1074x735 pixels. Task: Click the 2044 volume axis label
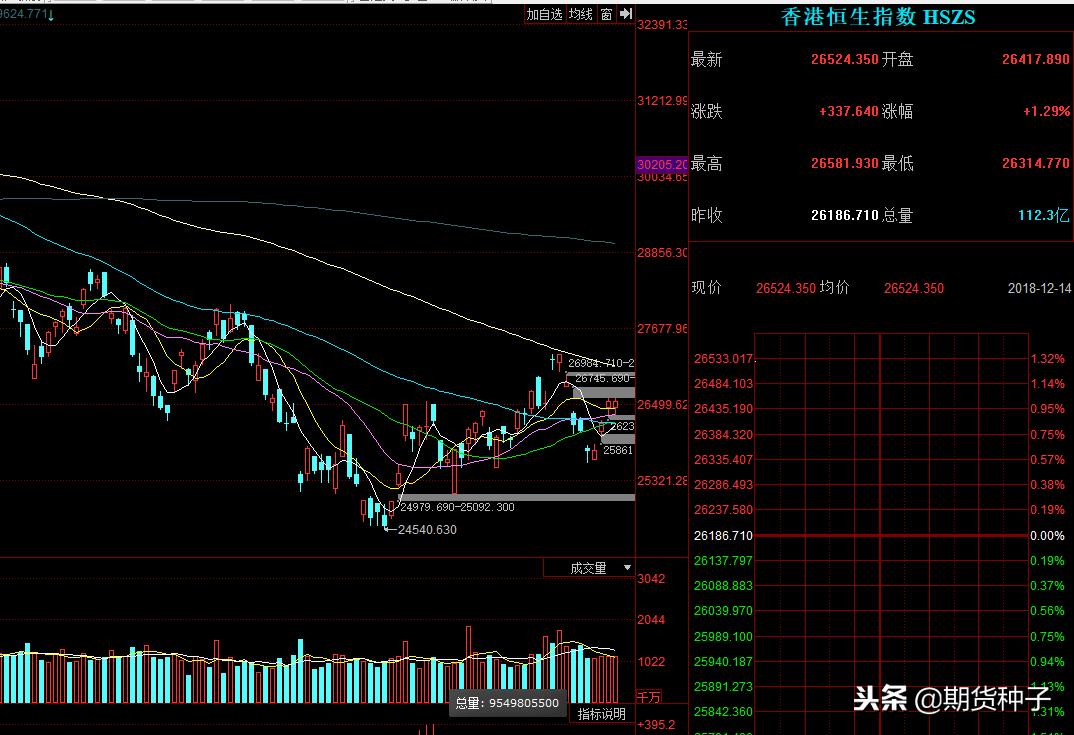(651, 620)
